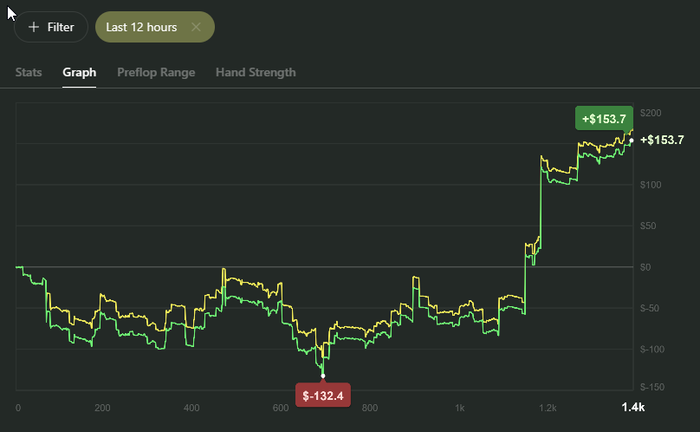Click the $100 y-axis label
The width and height of the screenshot is (700, 432).
[650, 185]
